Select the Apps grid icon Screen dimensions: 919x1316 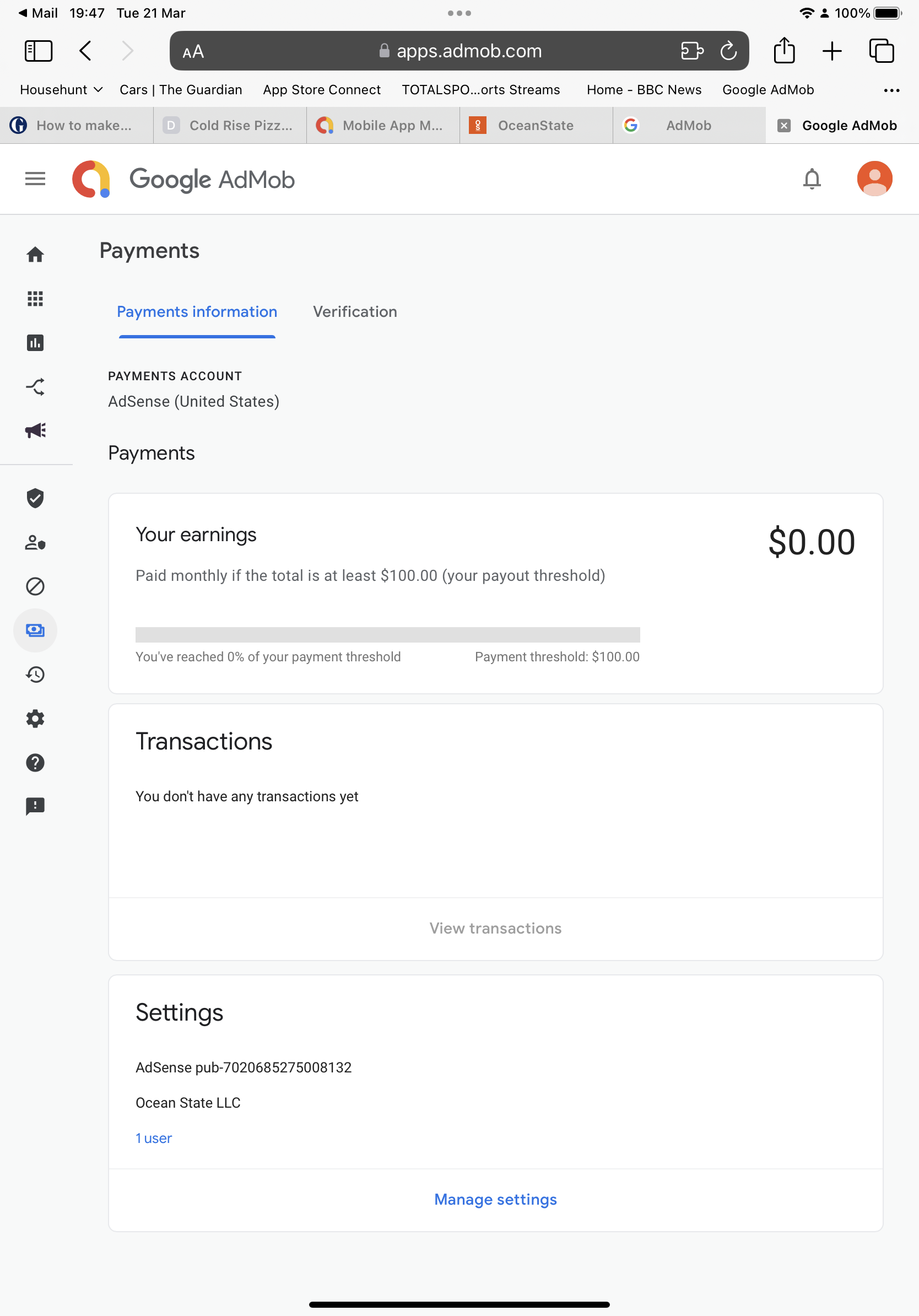click(35, 299)
